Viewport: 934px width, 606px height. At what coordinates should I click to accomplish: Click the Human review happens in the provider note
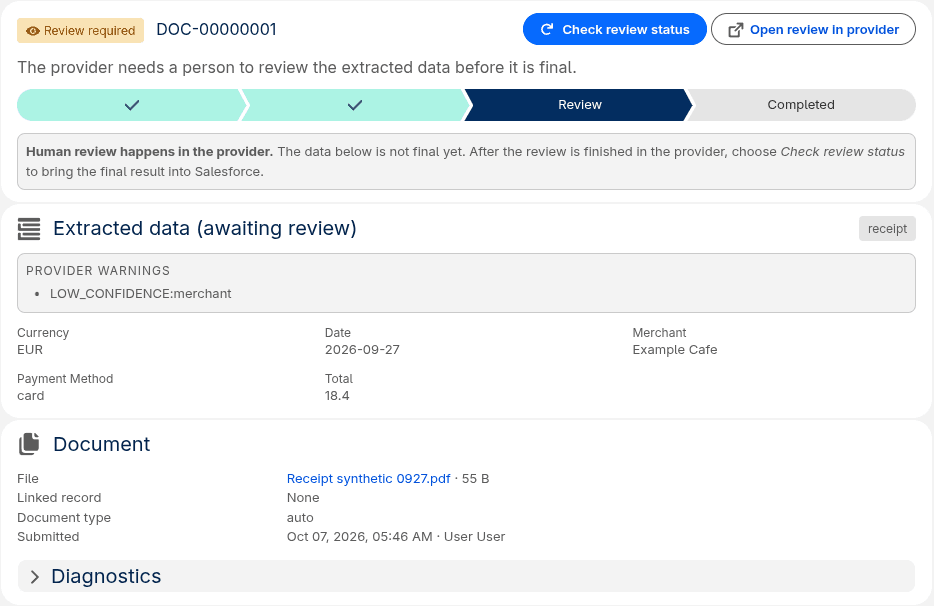pyautogui.click(x=466, y=161)
